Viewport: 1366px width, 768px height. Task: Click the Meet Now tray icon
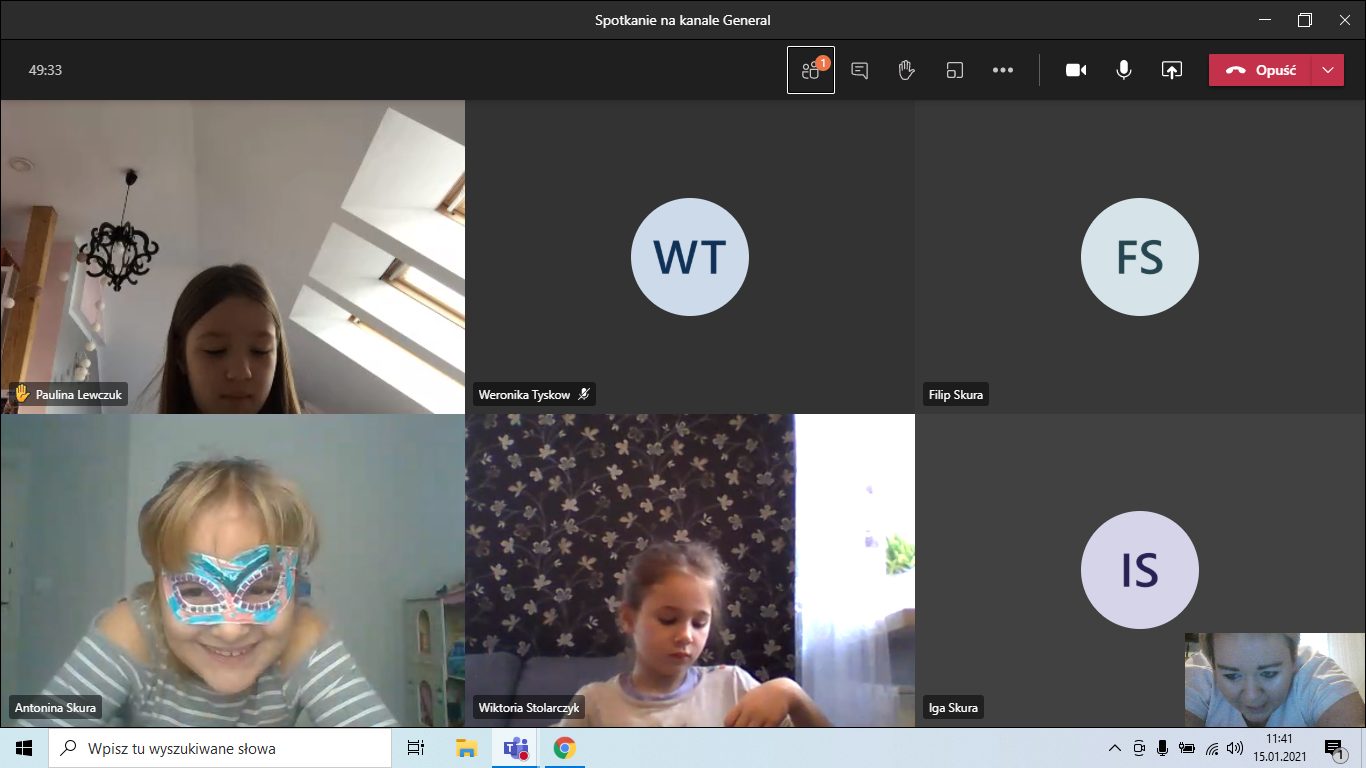pyautogui.click(x=1140, y=748)
